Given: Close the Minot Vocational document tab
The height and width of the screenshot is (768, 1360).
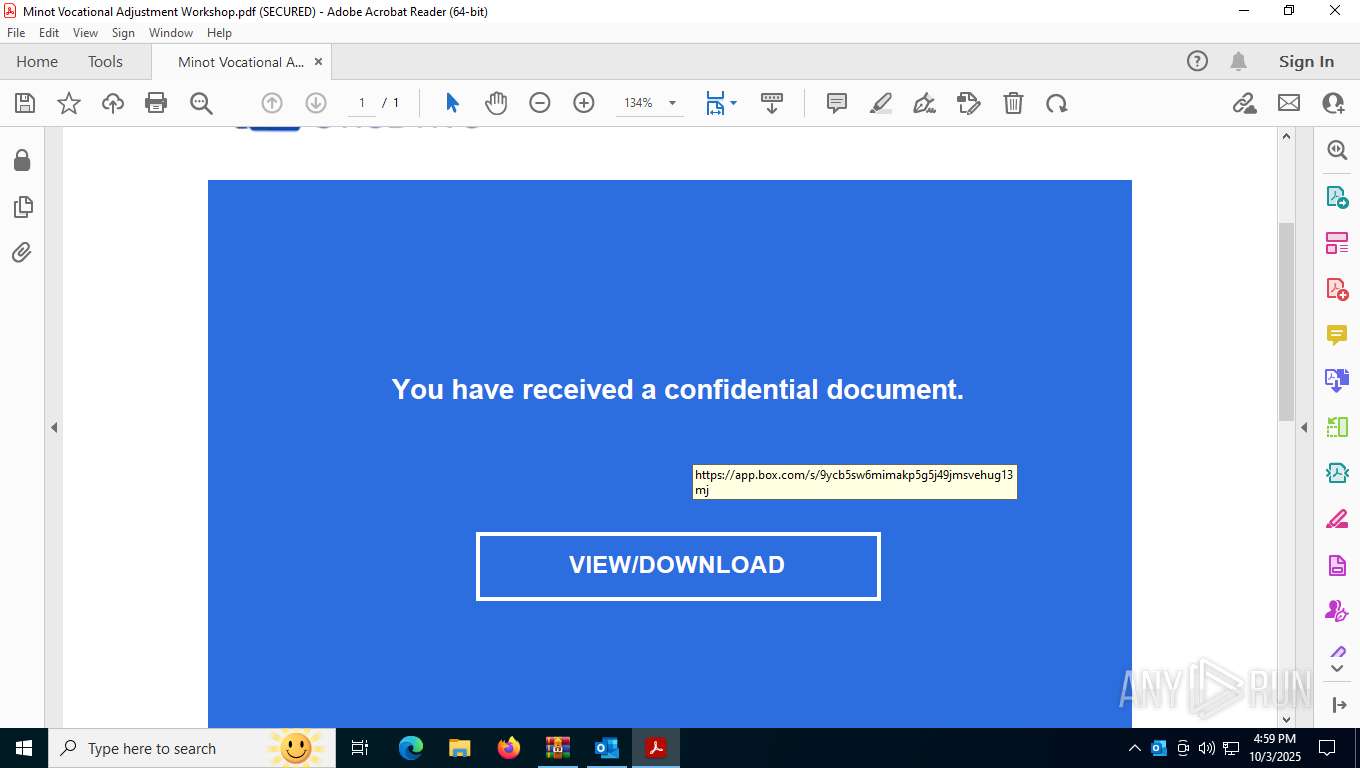Looking at the screenshot, I should (x=318, y=61).
